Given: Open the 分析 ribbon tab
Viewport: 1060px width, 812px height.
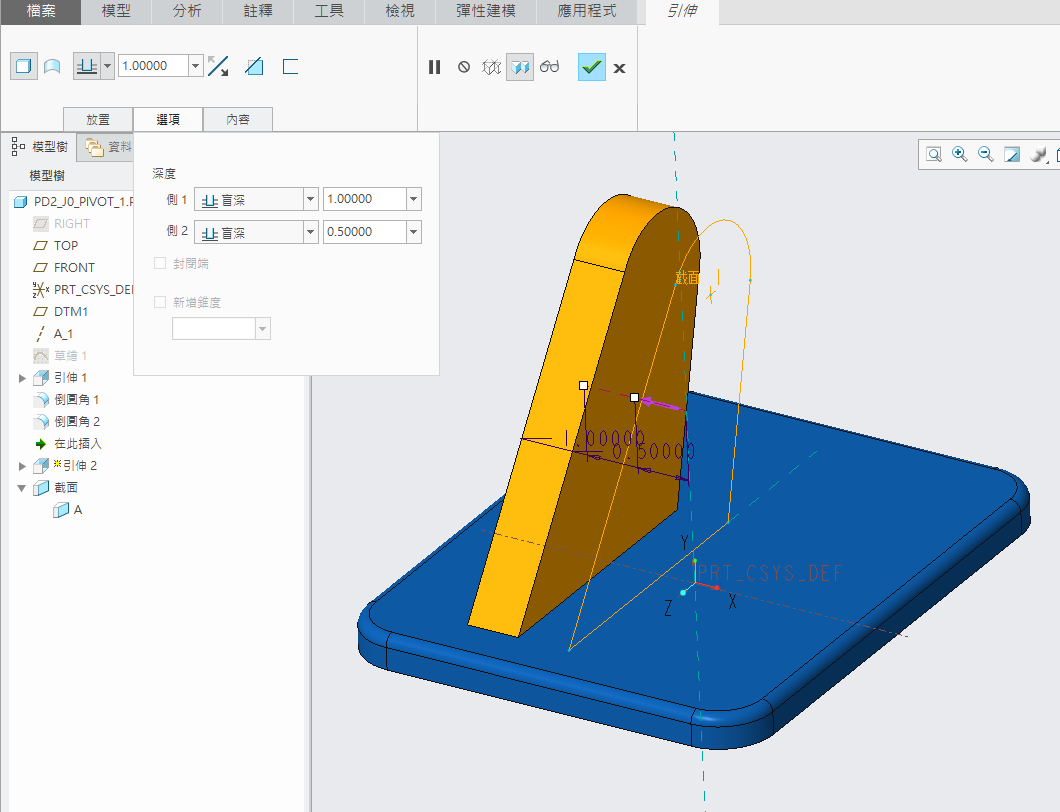Looking at the screenshot, I should (187, 12).
